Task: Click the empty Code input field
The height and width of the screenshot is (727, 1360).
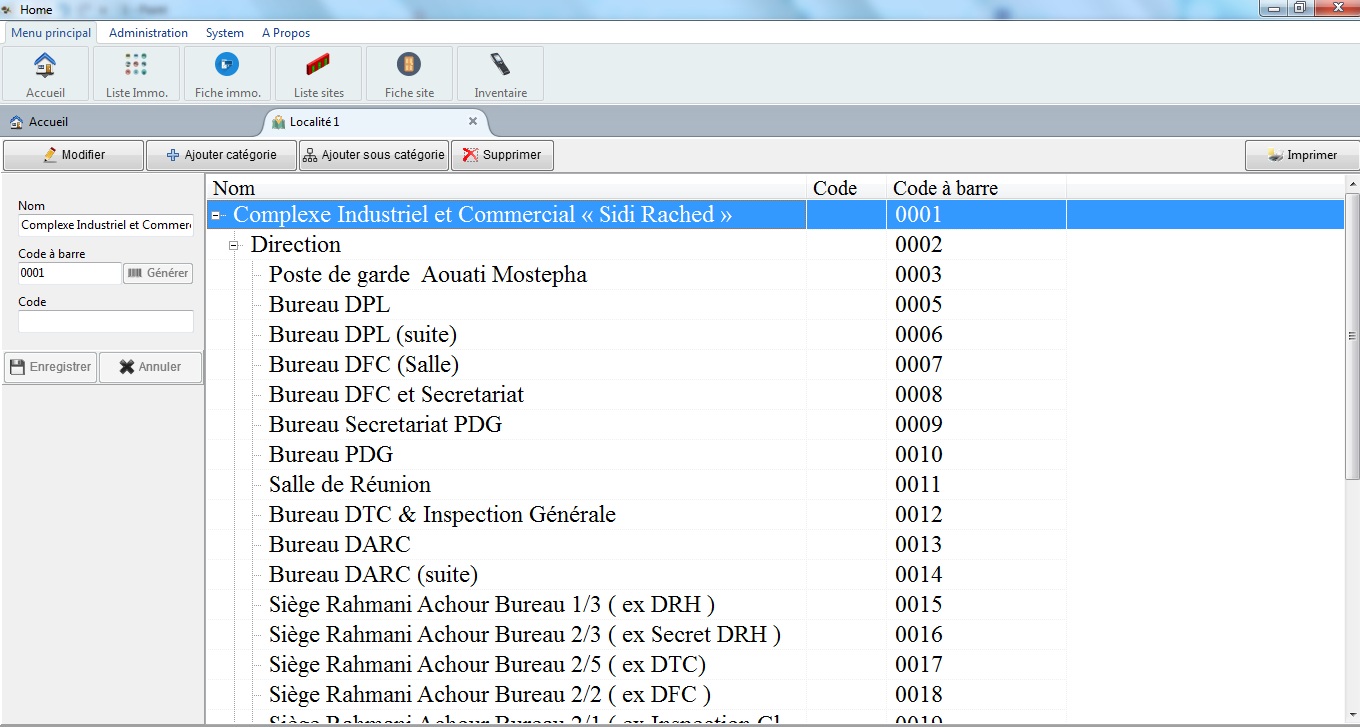Action: click(x=105, y=321)
